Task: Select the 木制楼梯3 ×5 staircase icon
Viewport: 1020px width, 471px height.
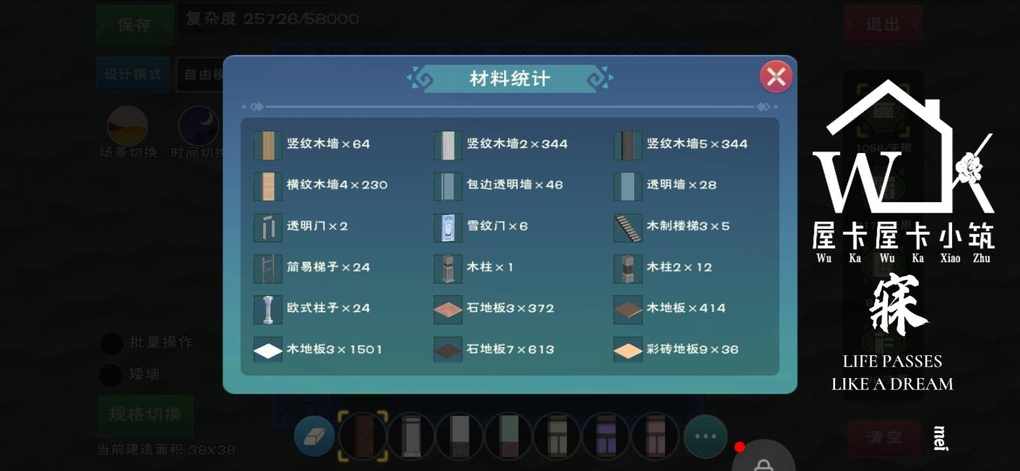Action: click(x=628, y=227)
